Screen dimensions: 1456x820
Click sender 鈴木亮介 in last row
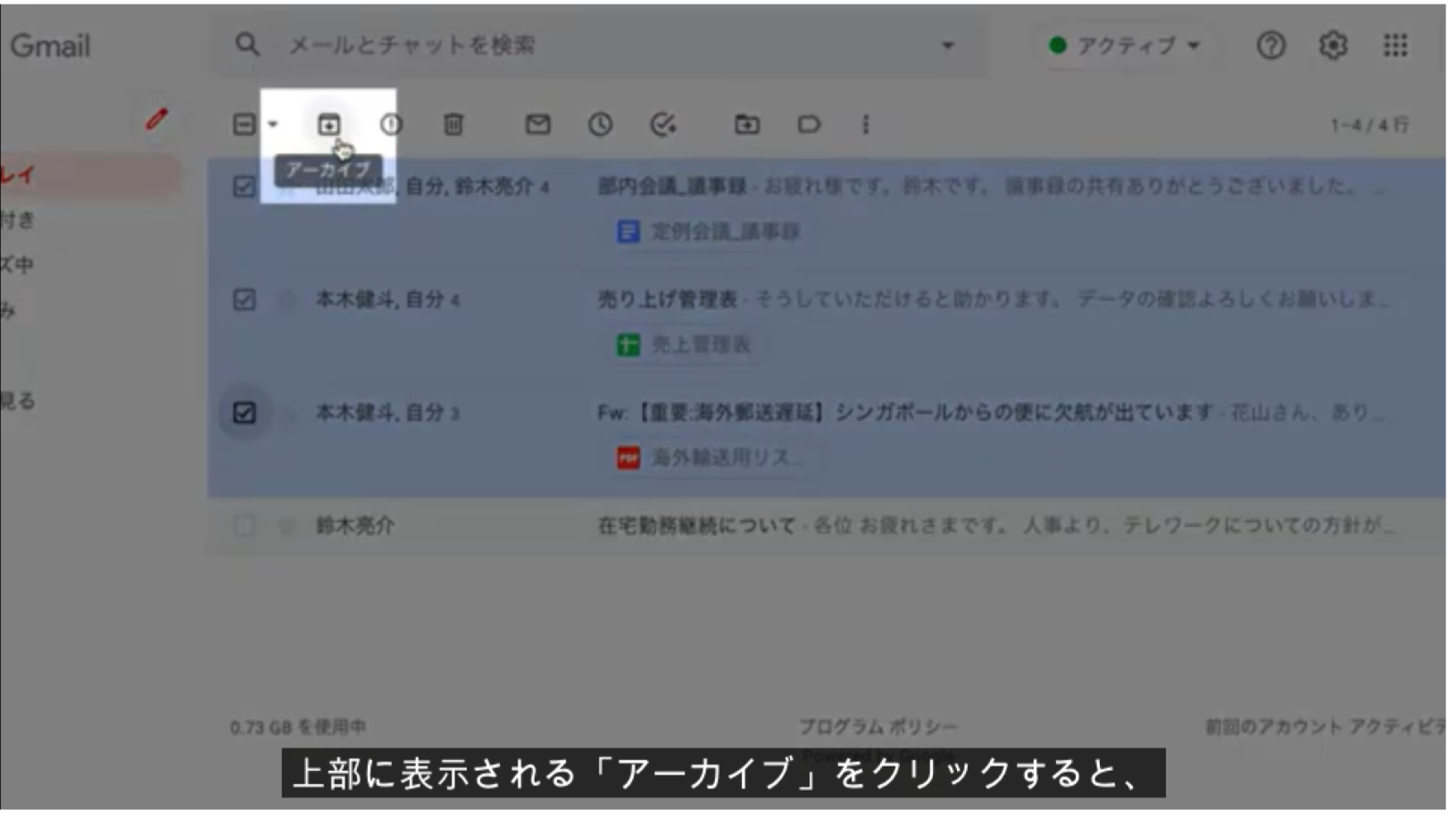(x=354, y=526)
